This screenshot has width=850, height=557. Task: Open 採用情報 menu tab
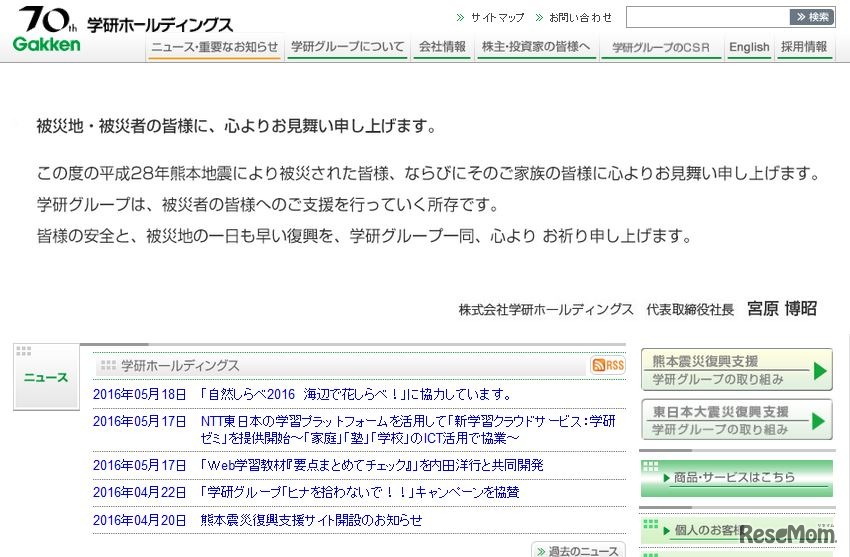804,48
